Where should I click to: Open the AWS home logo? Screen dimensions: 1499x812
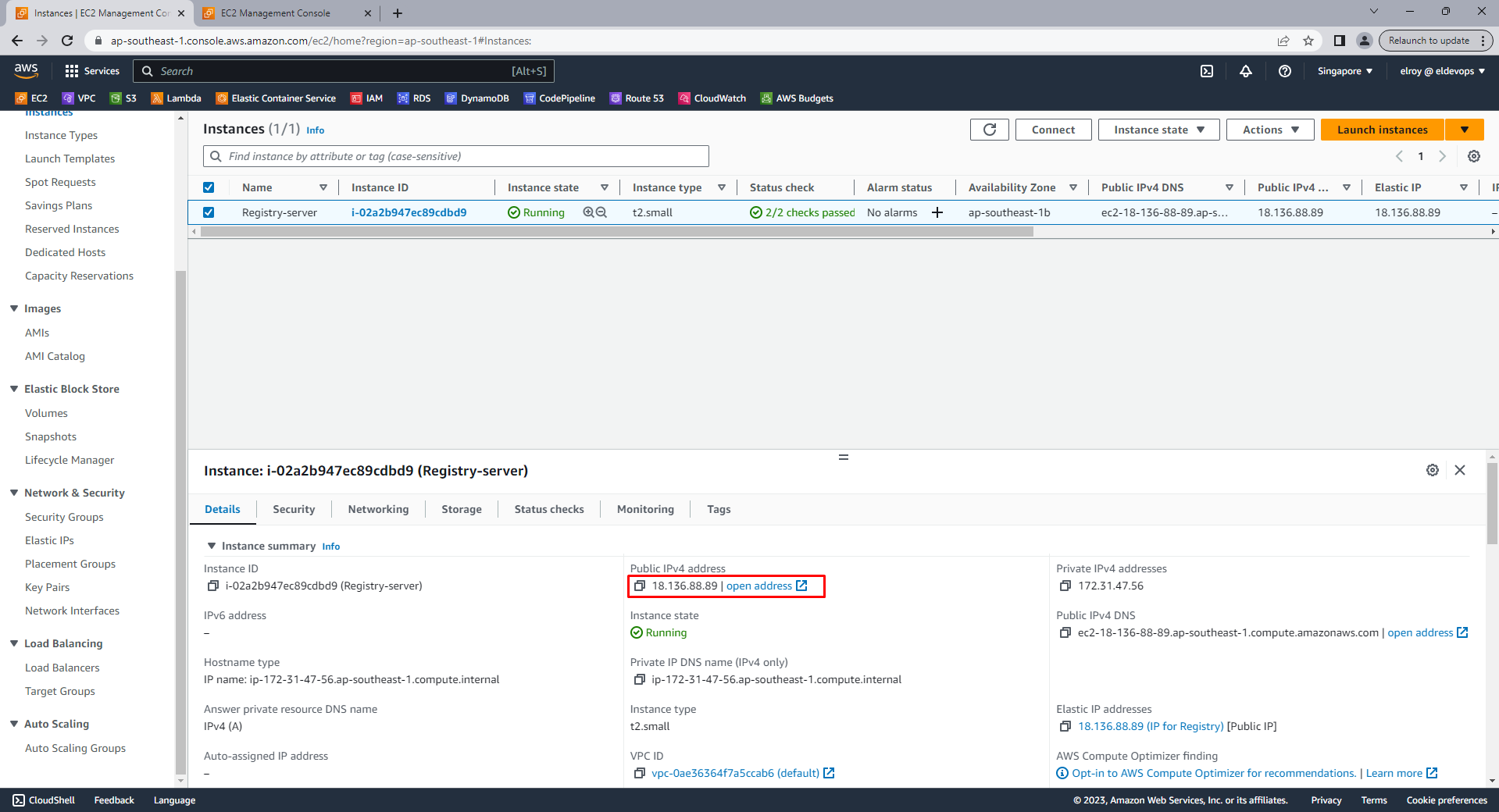point(26,70)
